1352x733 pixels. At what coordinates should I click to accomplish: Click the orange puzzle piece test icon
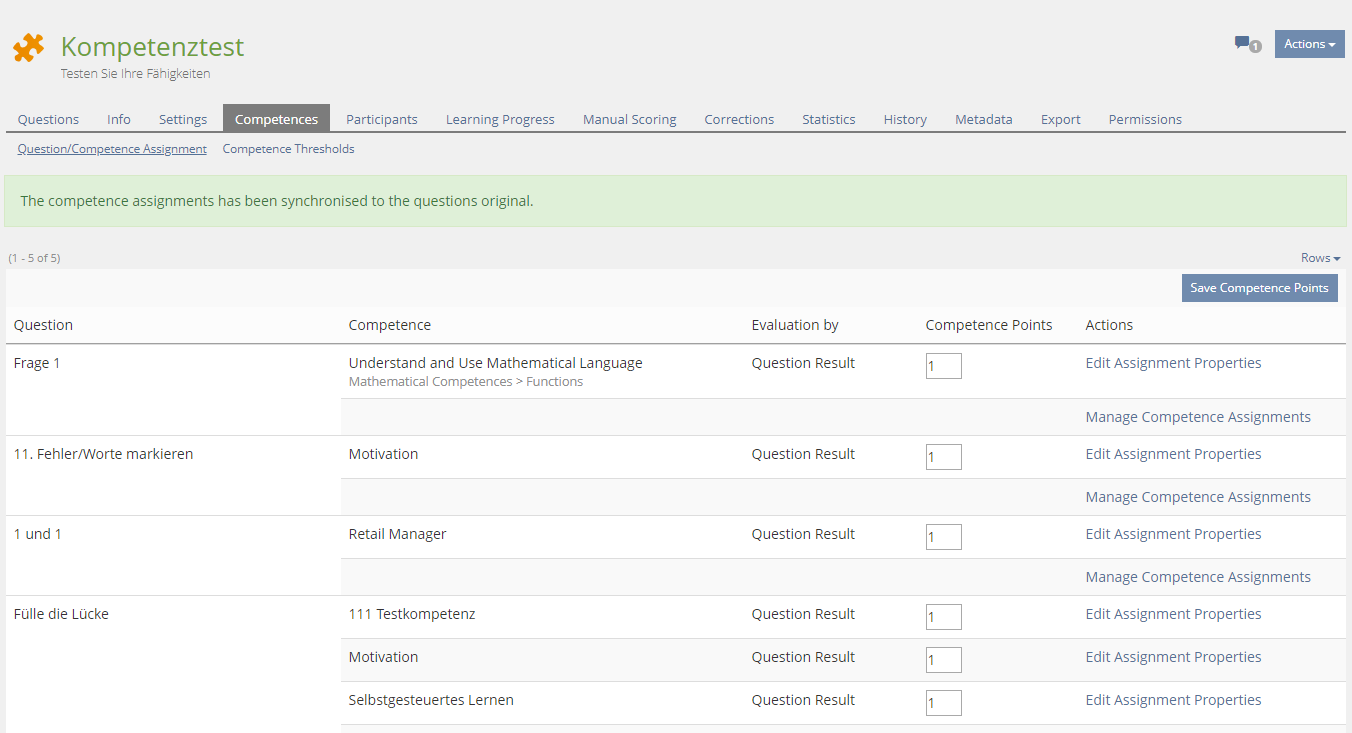28,48
